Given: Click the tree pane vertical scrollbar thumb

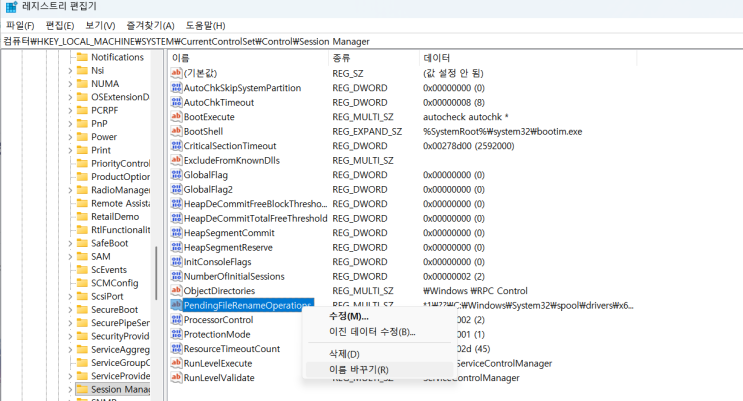Looking at the screenshot, I should coord(156,273).
